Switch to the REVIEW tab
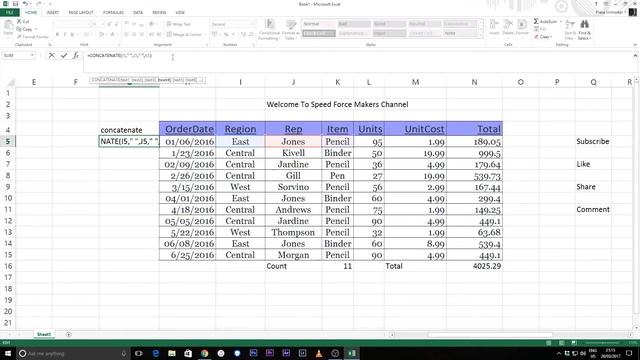The image size is (640, 360). tap(159, 12)
